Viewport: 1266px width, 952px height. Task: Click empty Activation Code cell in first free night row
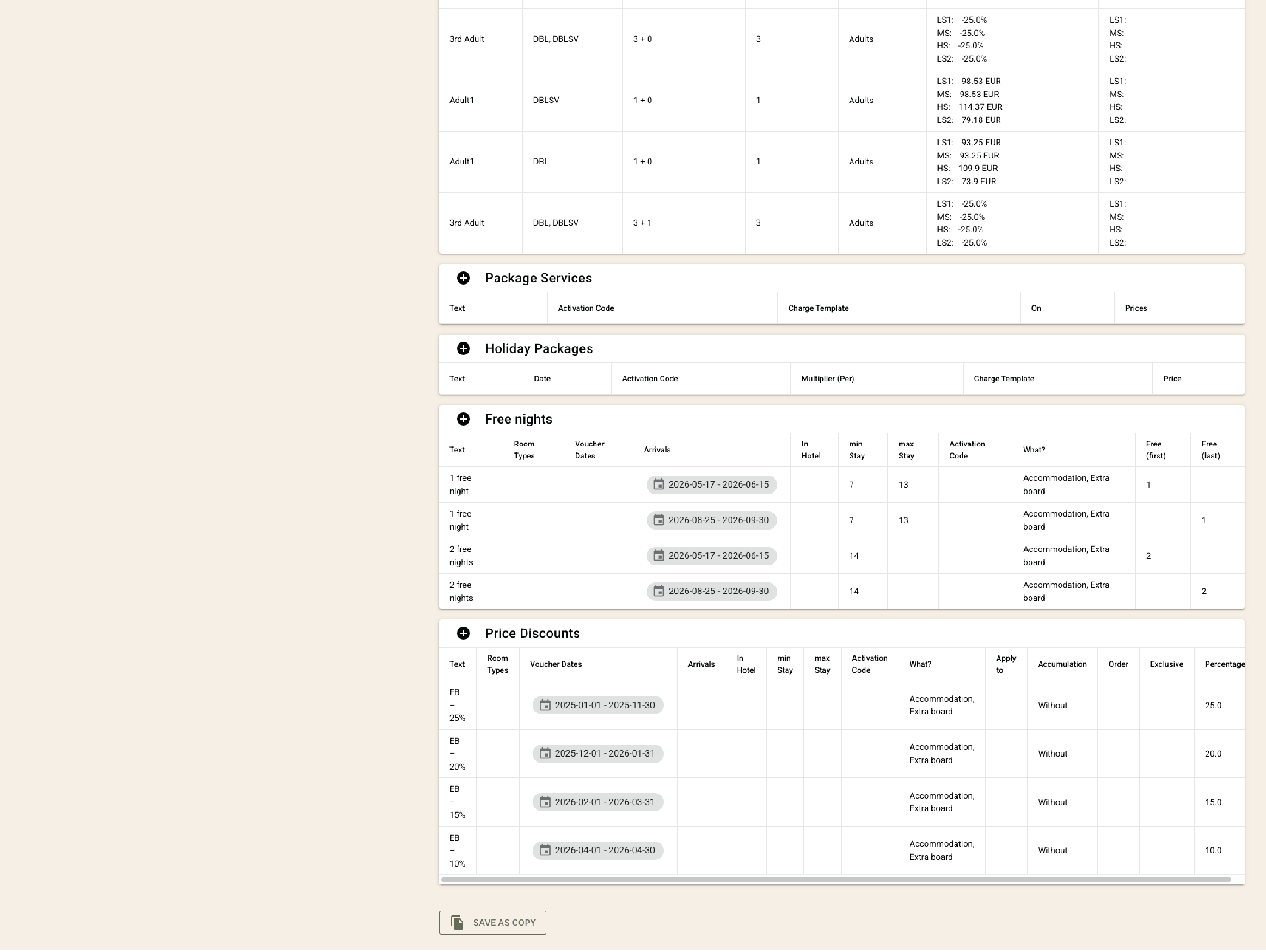pyautogui.click(x=975, y=484)
